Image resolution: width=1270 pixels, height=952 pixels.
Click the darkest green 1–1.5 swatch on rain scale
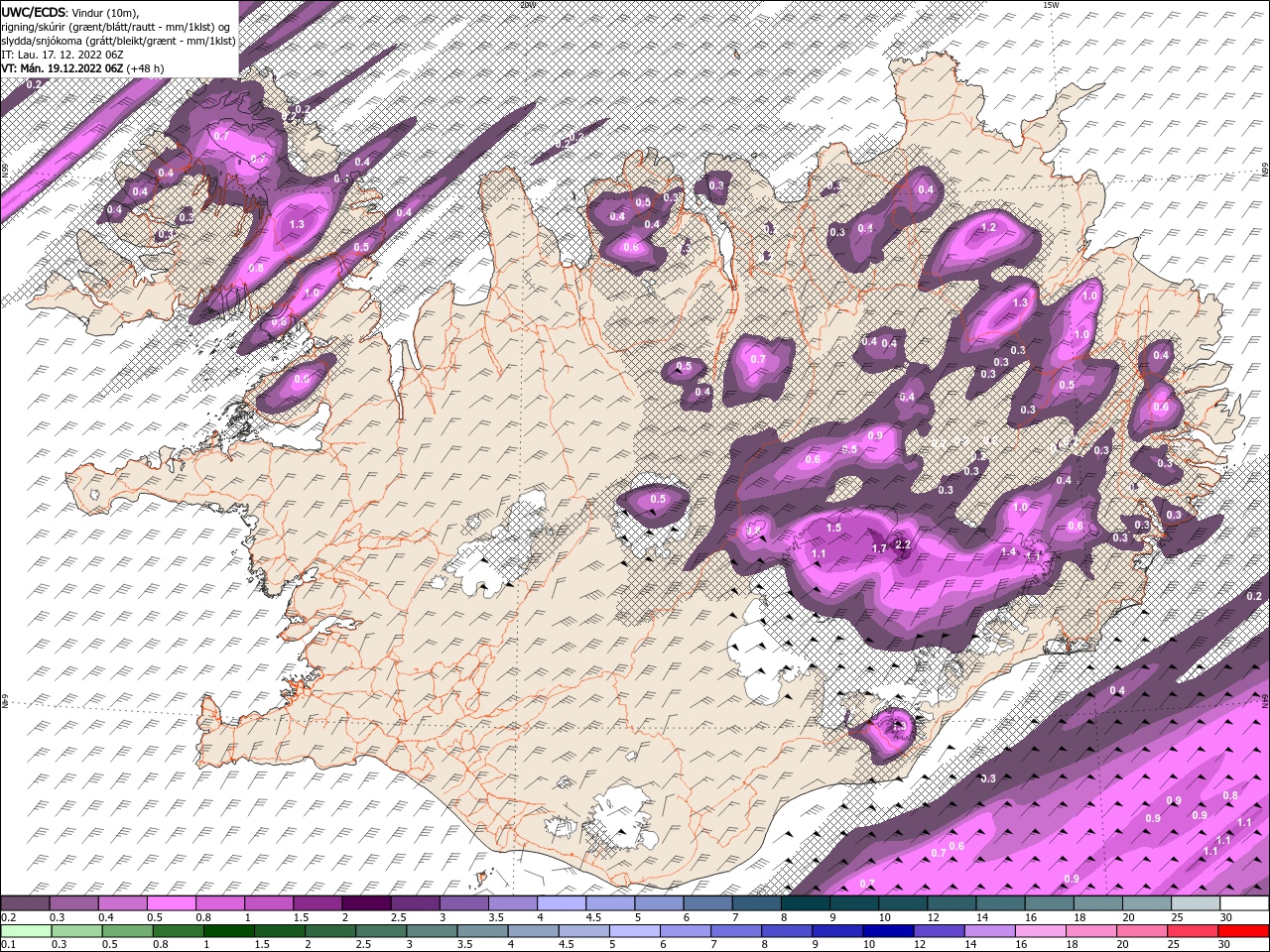(x=228, y=930)
